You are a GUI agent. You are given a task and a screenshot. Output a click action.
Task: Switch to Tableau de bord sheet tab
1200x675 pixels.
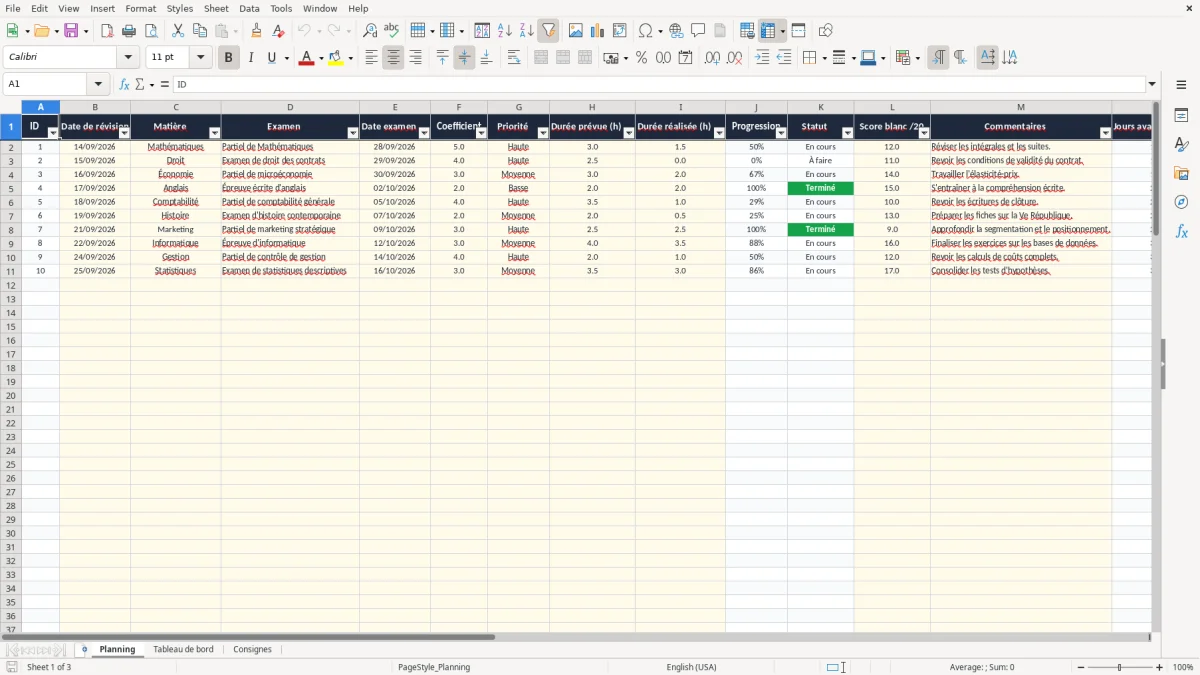pyautogui.click(x=183, y=649)
